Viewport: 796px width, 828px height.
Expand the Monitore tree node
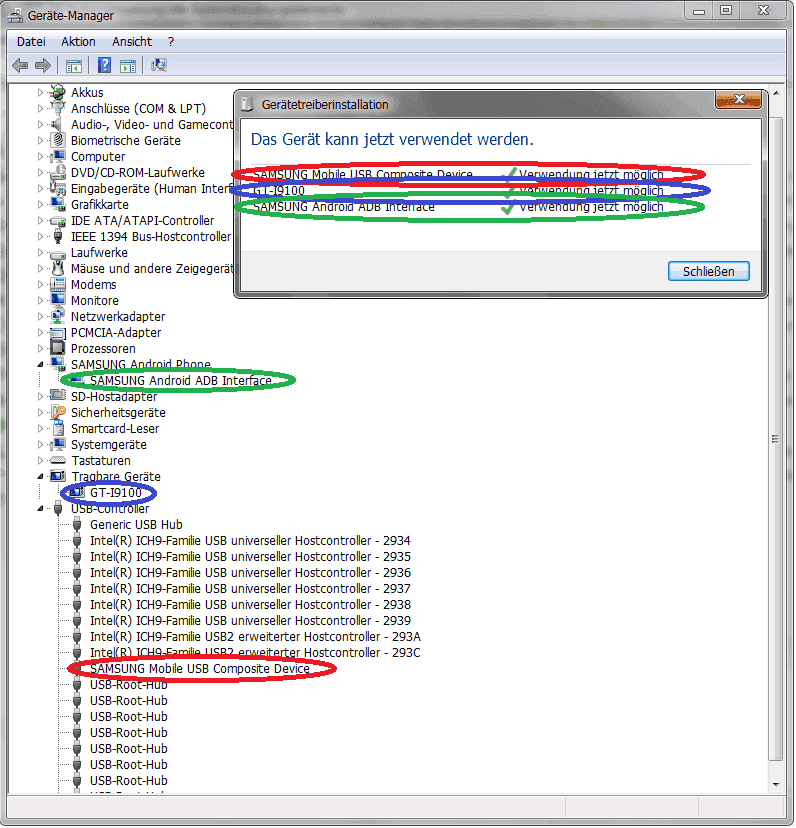click(40, 300)
